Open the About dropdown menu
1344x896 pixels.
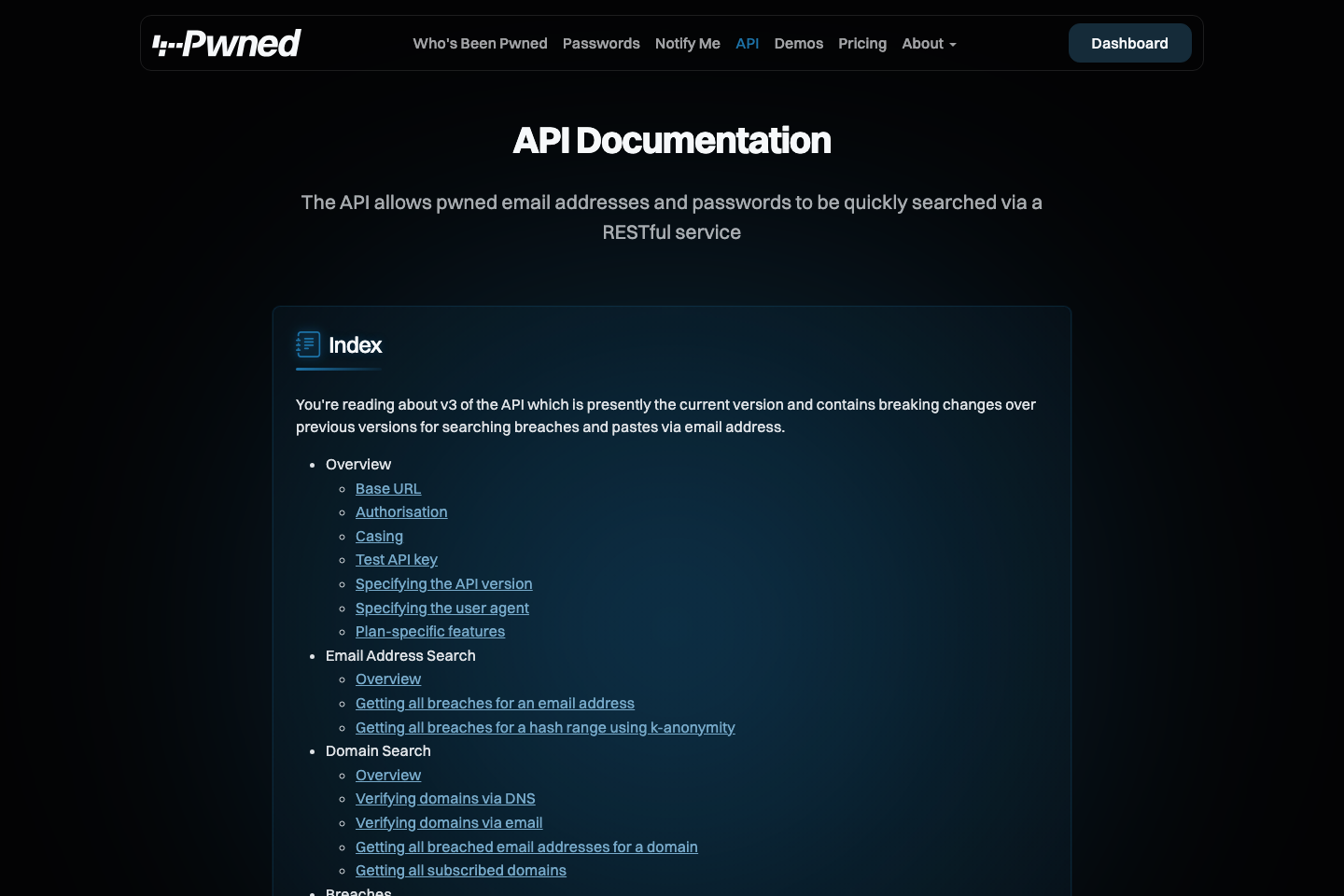point(928,43)
